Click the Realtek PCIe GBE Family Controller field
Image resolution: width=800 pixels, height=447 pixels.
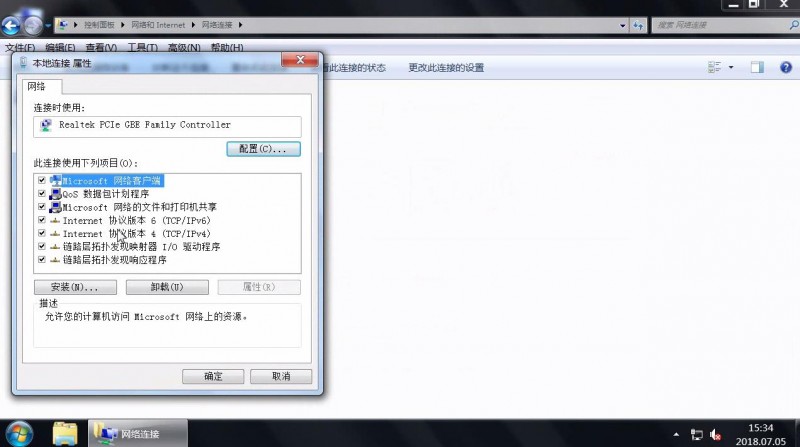click(167, 126)
